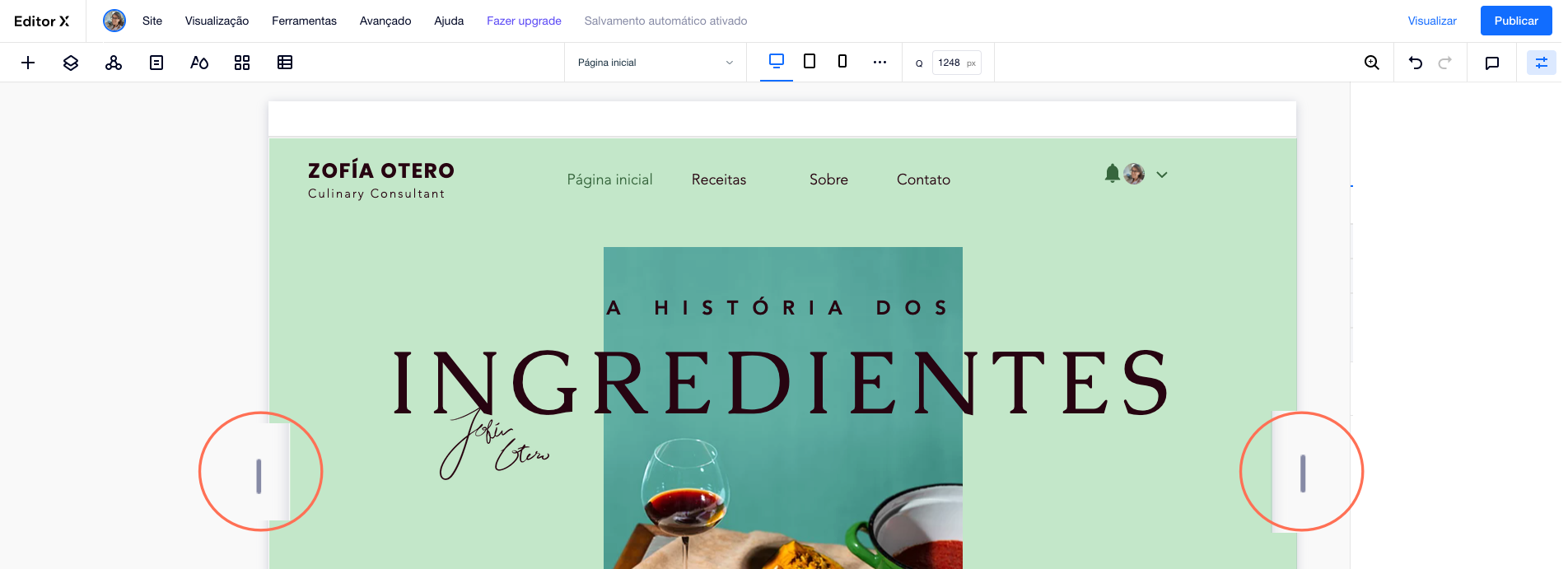This screenshot has height=569, width=1568.
Task: Click the Visualizar preview link
Action: 1432,21
